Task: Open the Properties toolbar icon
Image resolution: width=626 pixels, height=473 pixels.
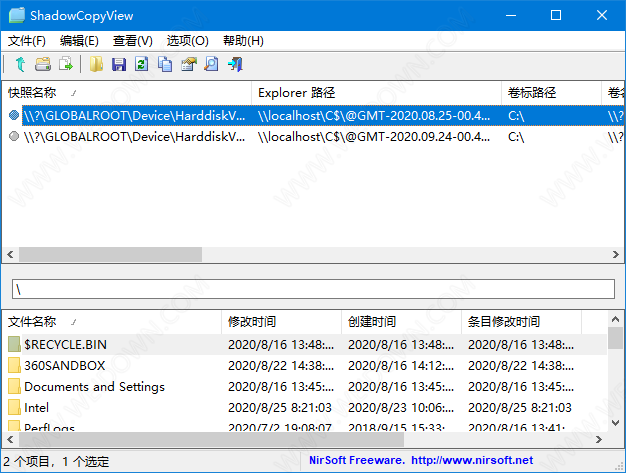Action: click(189, 64)
